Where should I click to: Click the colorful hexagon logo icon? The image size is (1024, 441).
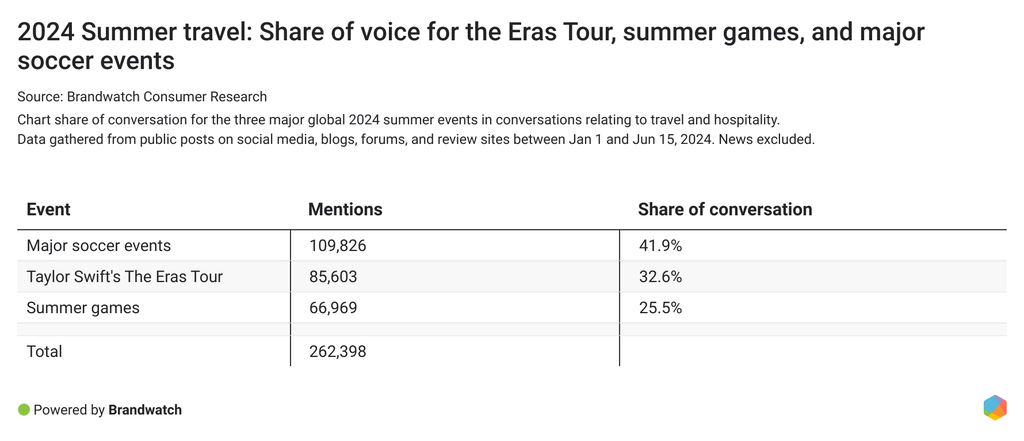[x=995, y=408]
